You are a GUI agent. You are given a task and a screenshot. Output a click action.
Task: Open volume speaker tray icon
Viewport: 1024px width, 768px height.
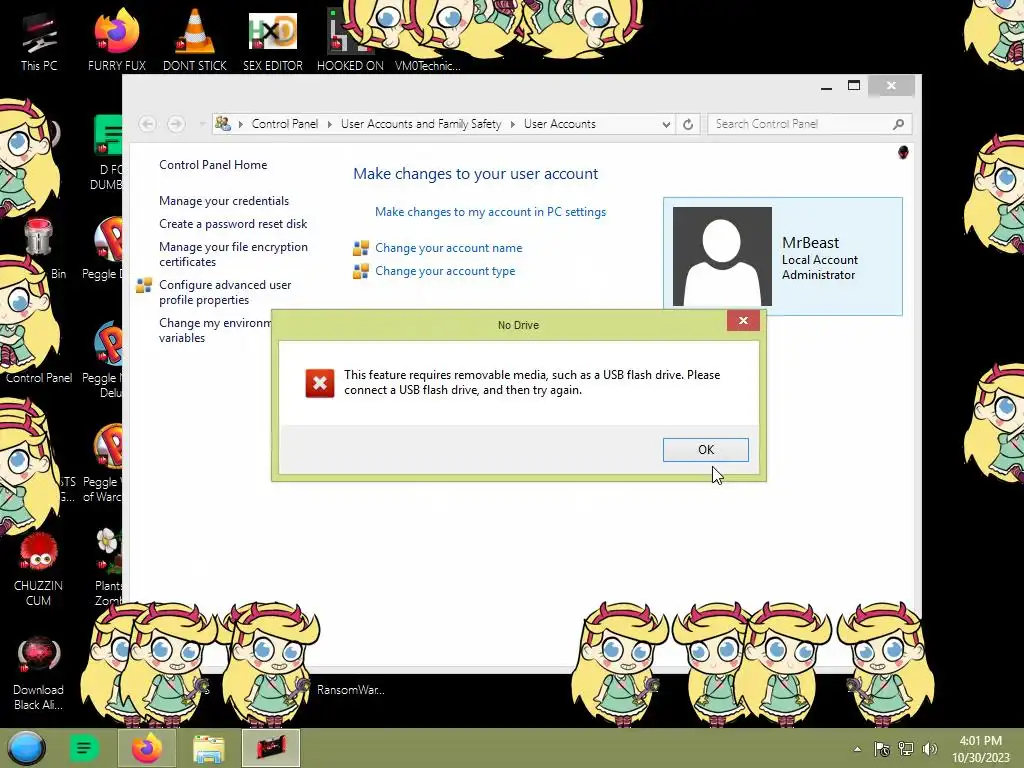click(929, 749)
